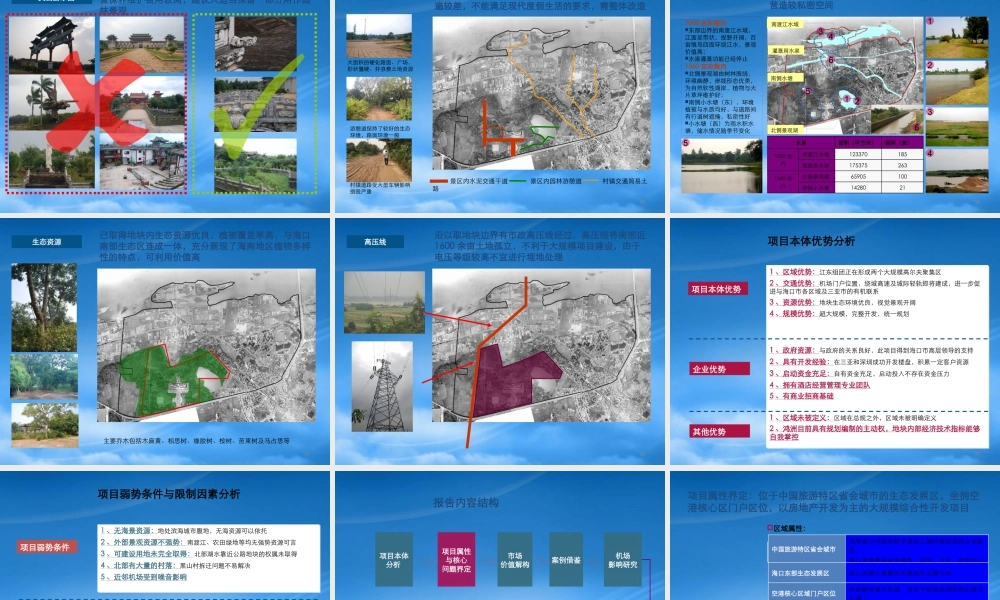Screen dimensions: 1000x600
Task: Click the 1、政府资源 bullet line
Action: (x=871, y=350)
